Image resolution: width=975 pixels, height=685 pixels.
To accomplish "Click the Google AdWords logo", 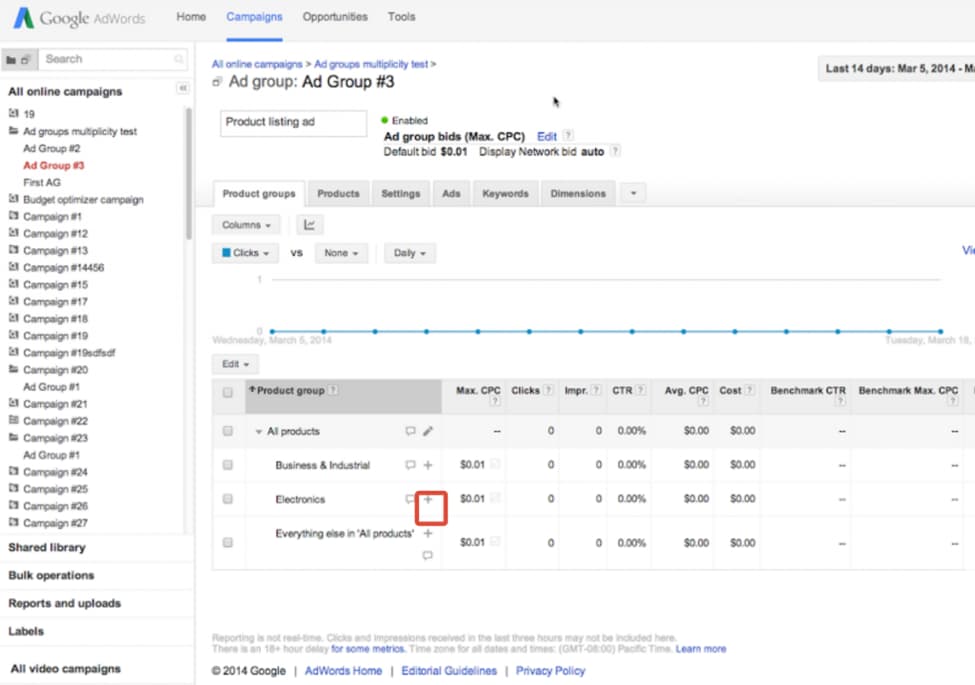I will [79, 18].
